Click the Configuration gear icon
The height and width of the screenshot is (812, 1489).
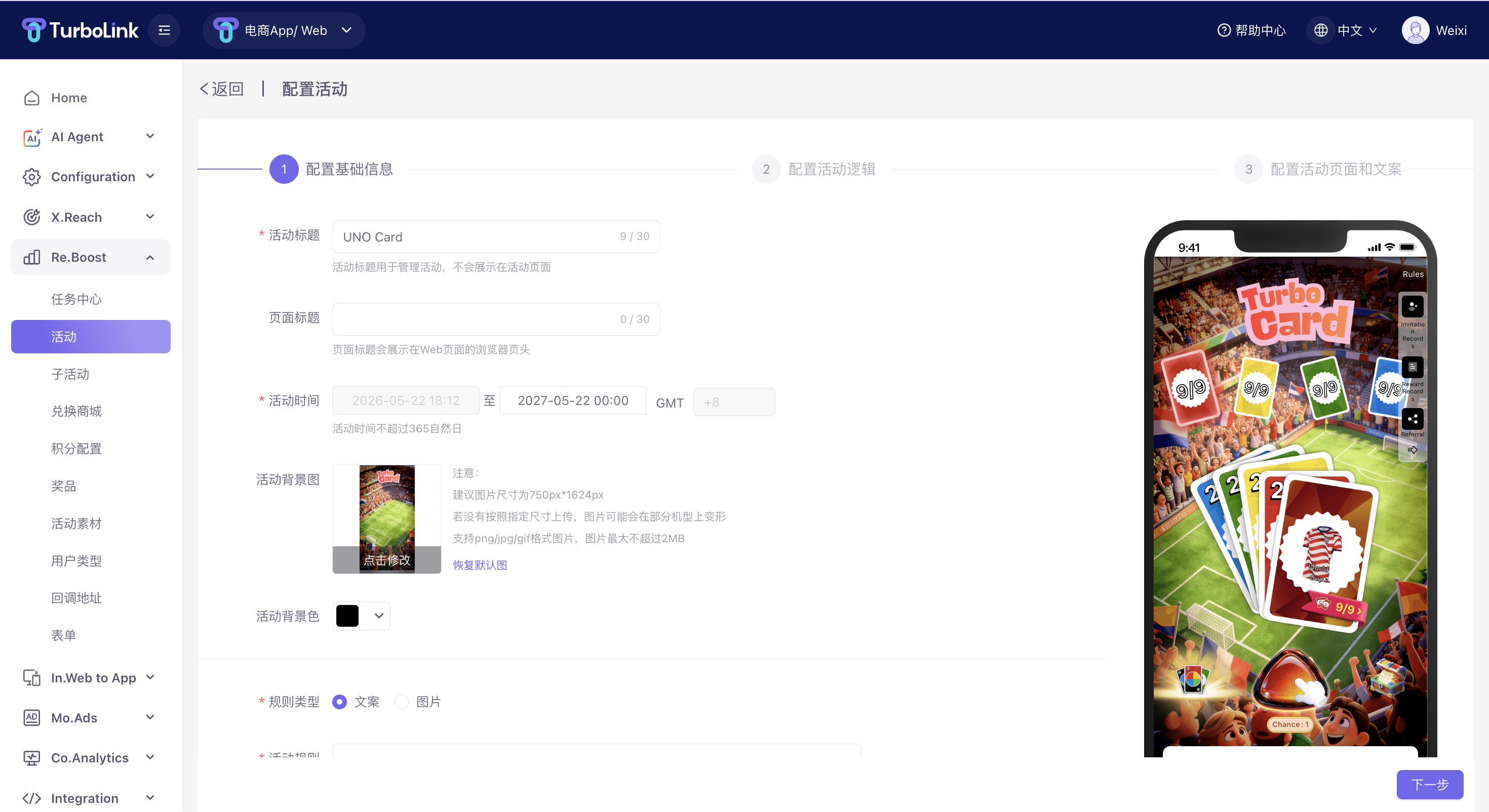[32, 177]
